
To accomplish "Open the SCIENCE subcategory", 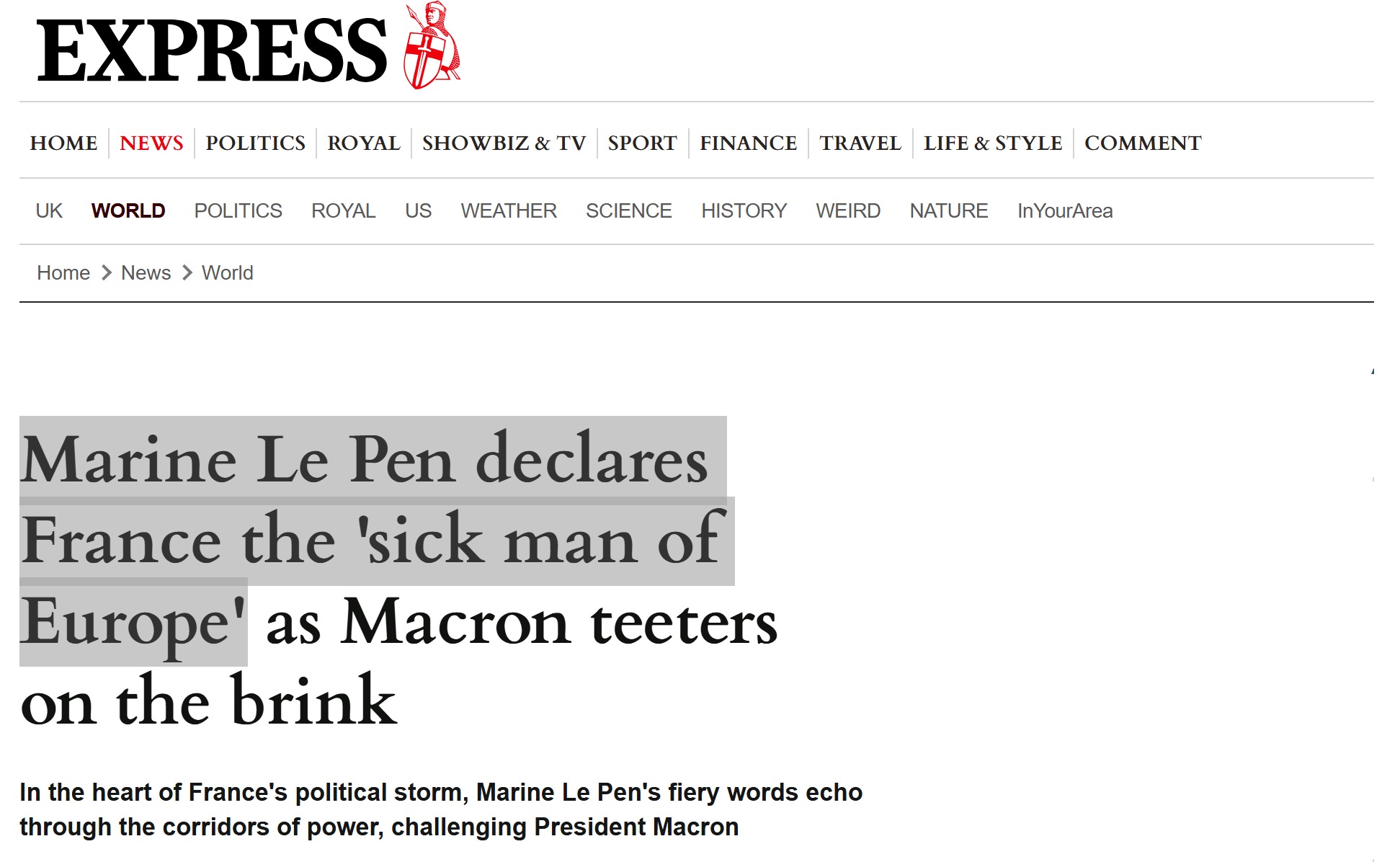I will (629, 210).
